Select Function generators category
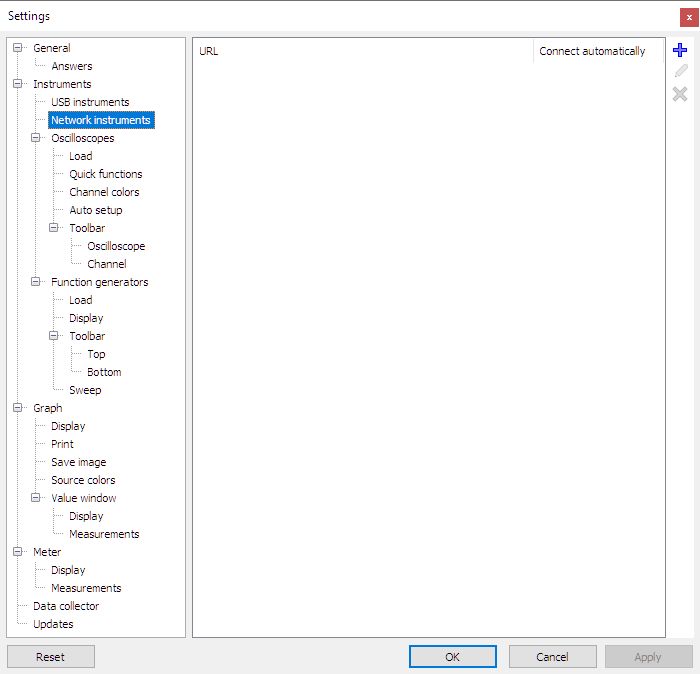Viewport: 700px width, 674px height. click(x=100, y=282)
